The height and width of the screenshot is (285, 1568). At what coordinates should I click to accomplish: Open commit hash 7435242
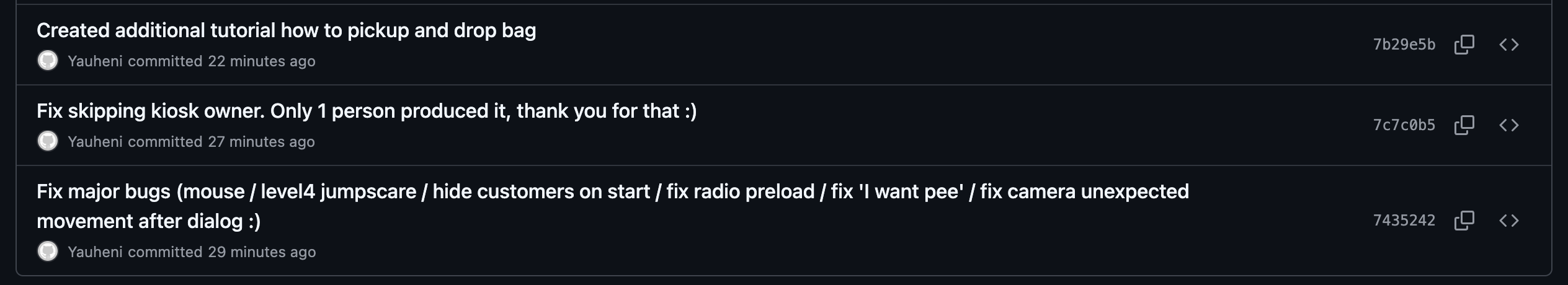1404,221
